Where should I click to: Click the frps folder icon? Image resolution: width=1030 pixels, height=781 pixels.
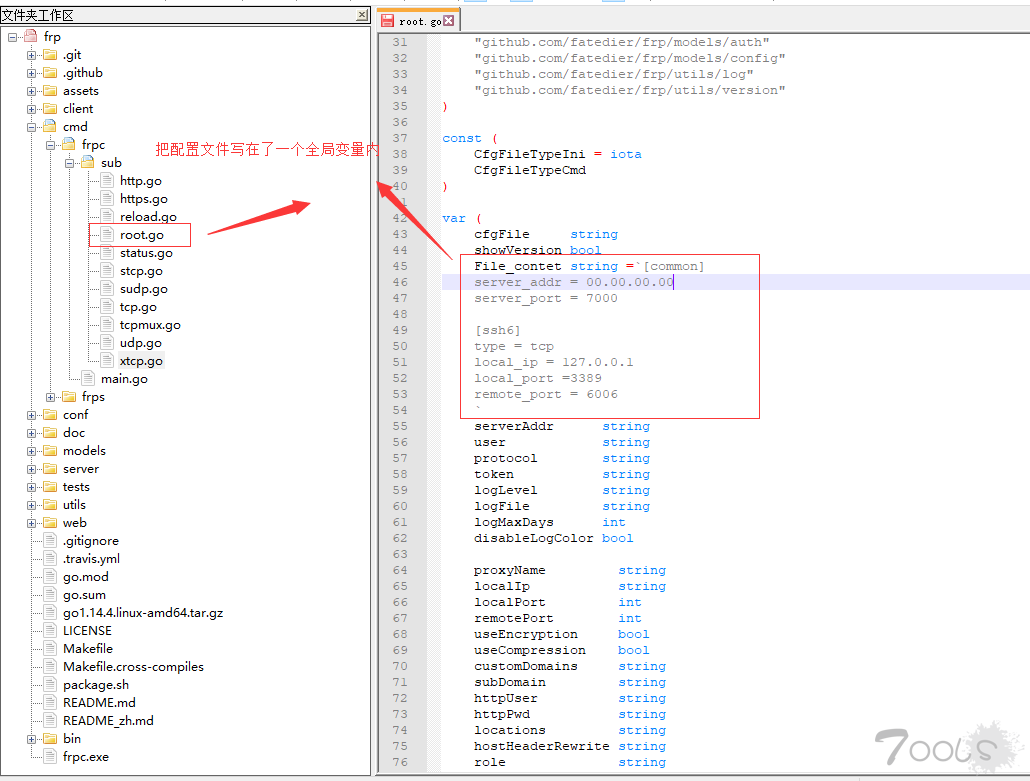(x=69, y=396)
